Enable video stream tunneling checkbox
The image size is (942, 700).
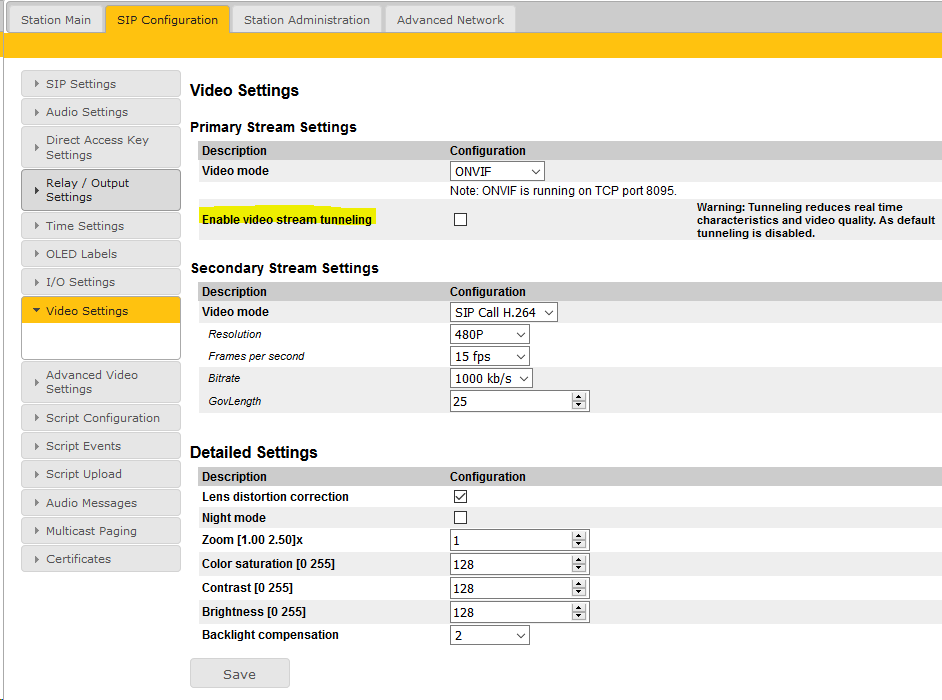click(x=460, y=220)
